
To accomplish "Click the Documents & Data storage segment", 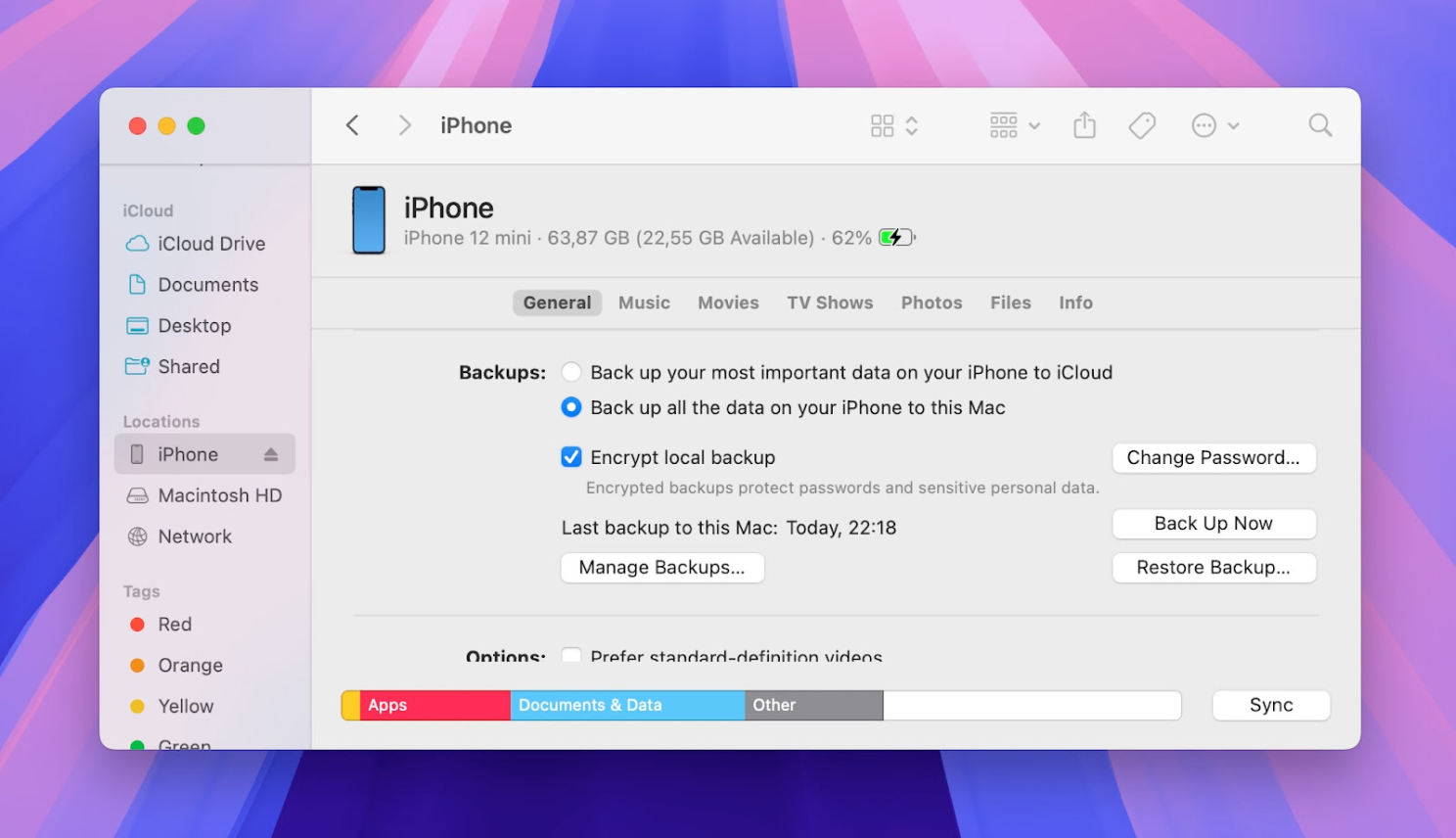I will click(627, 706).
